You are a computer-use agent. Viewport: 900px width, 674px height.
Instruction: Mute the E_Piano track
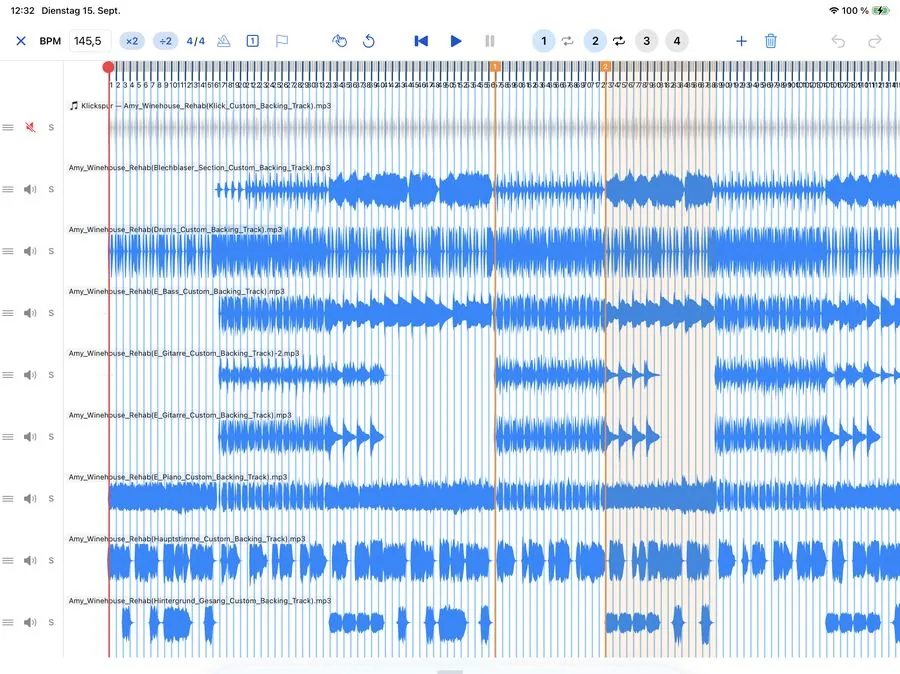coord(30,498)
